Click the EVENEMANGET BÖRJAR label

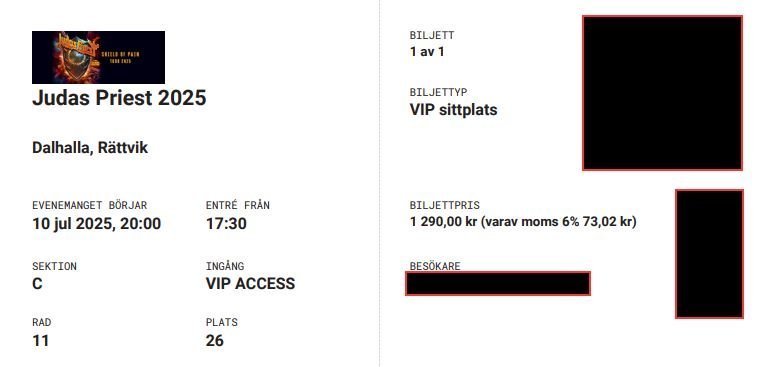[x=90, y=205]
